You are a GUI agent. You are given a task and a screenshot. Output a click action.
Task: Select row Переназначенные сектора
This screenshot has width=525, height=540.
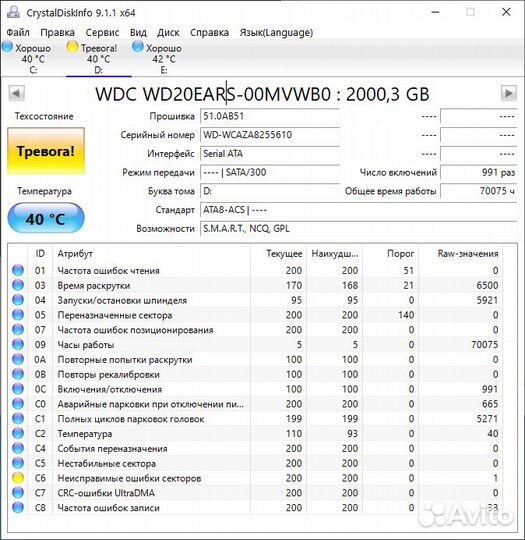click(x=255, y=315)
